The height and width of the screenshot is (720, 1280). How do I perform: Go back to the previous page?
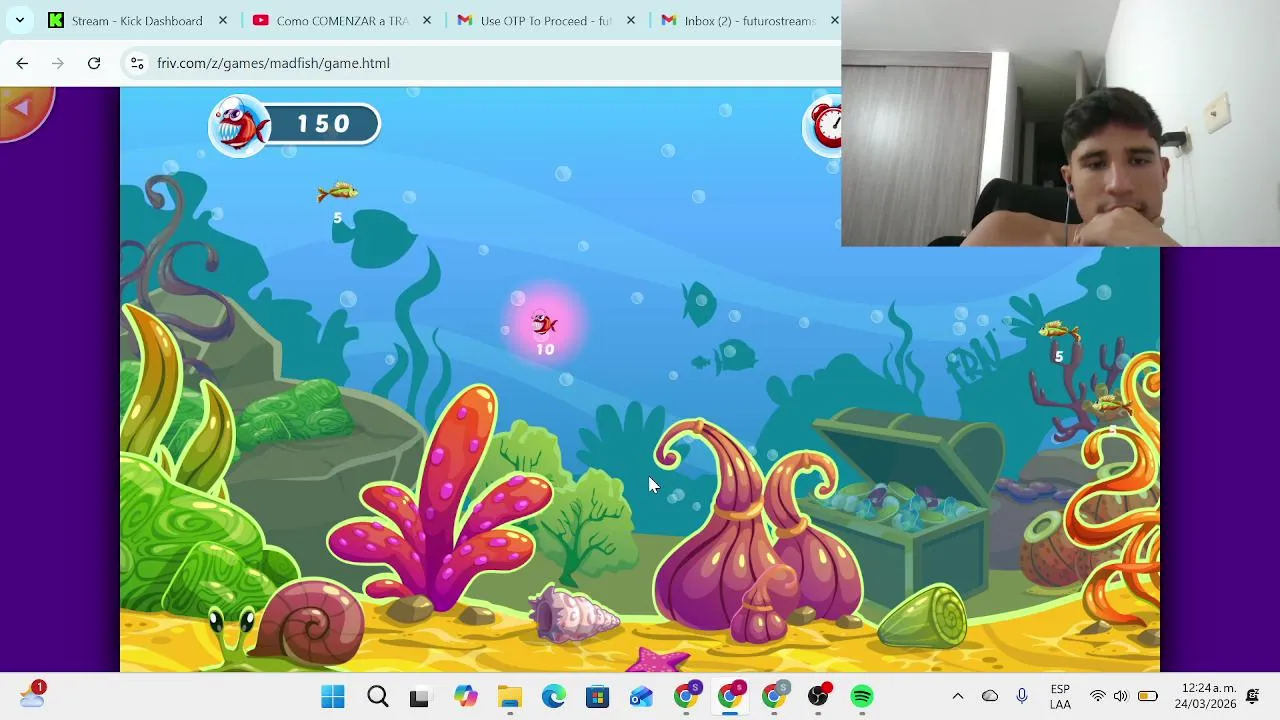tap(22, 63)
